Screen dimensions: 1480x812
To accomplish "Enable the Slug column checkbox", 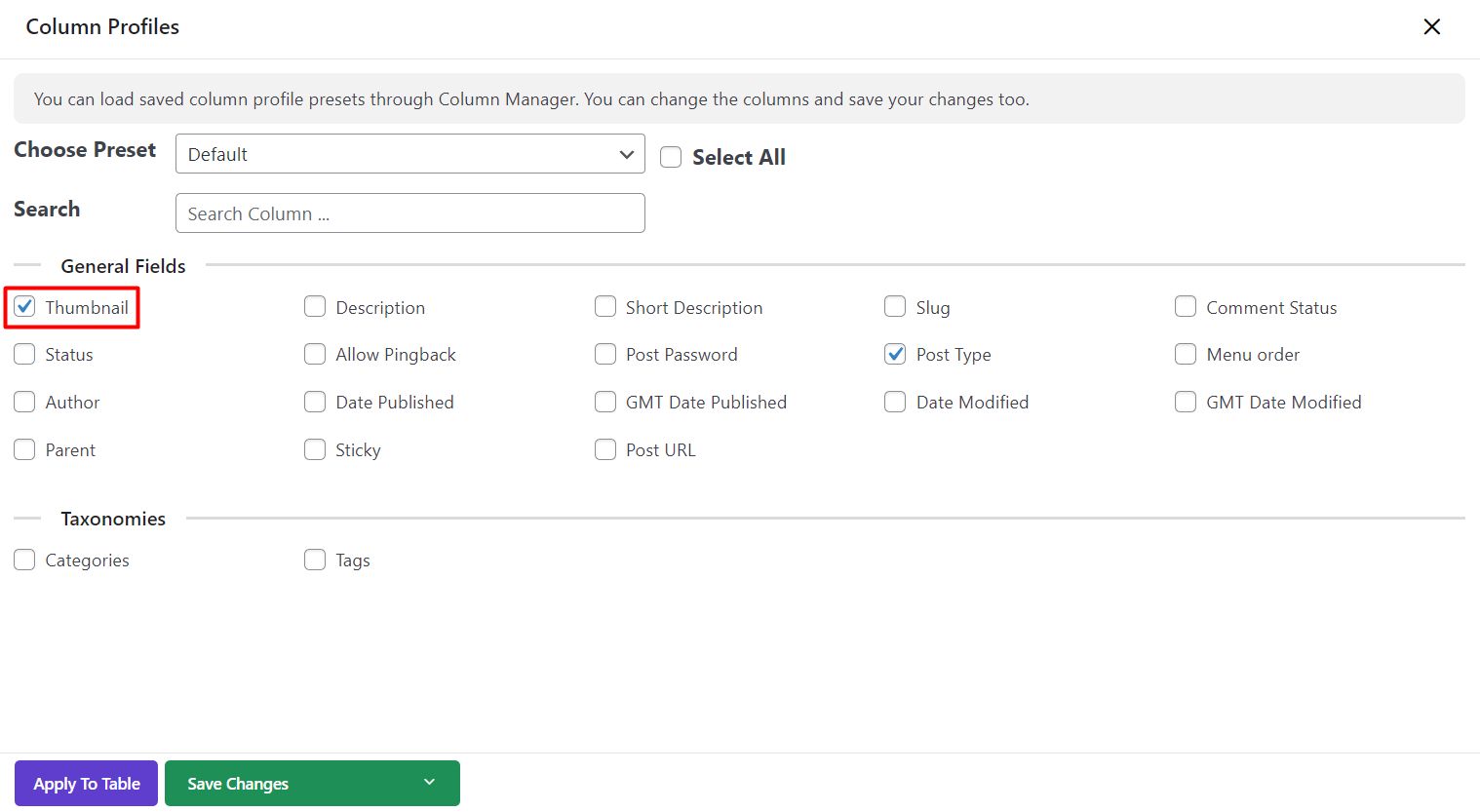I will pyautogui.click(x=895, y=307).
